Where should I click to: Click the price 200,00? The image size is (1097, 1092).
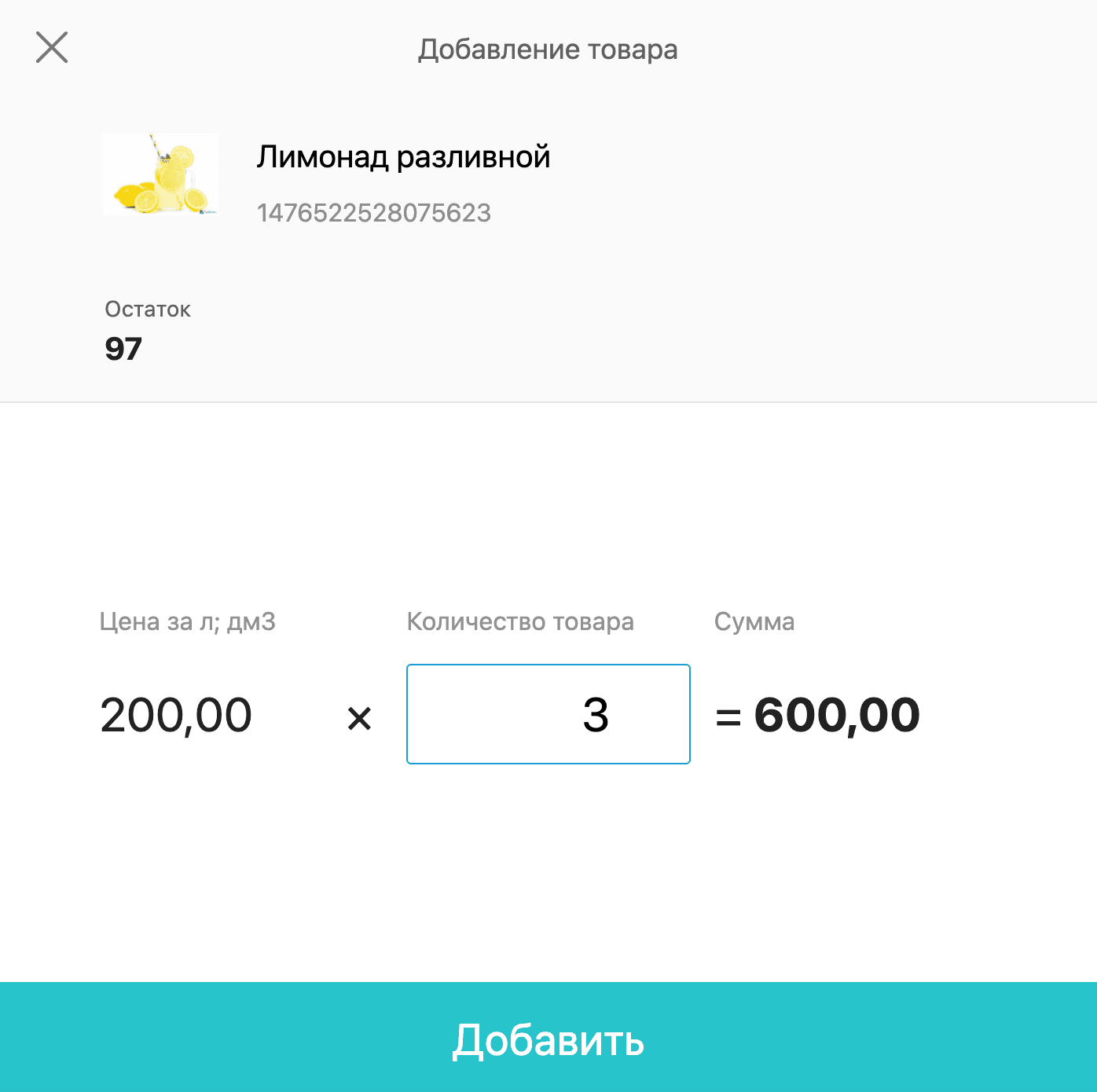coord(175,713)
